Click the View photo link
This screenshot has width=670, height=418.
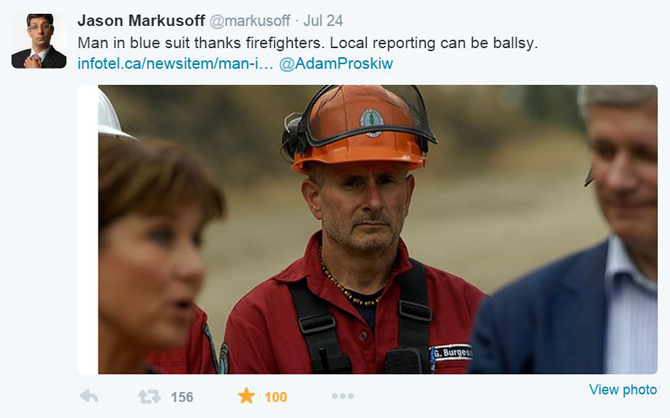pyautogui.click(x=623, y=390)
